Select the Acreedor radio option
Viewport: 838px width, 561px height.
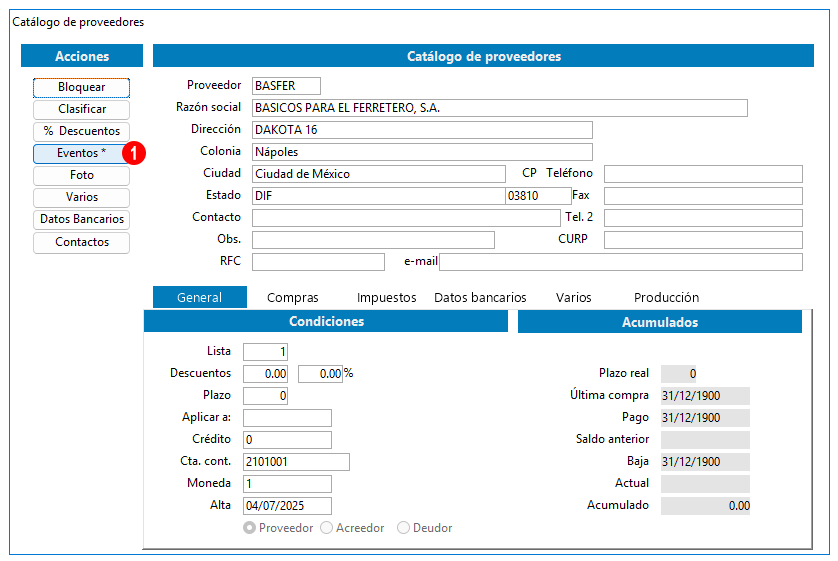tap(327, 528)
